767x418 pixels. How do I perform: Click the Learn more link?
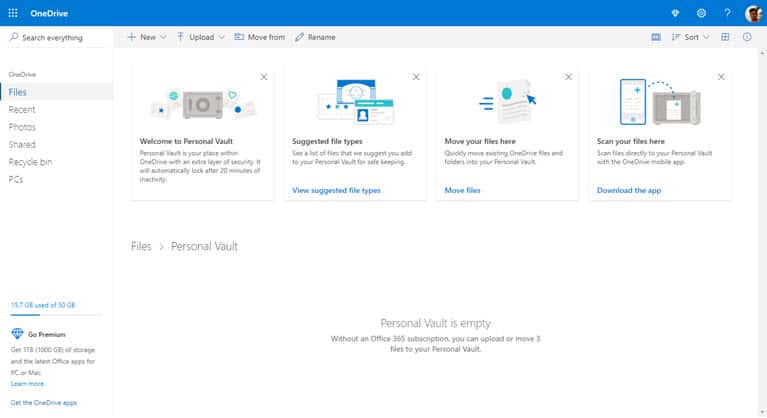(x=28, y=384)
